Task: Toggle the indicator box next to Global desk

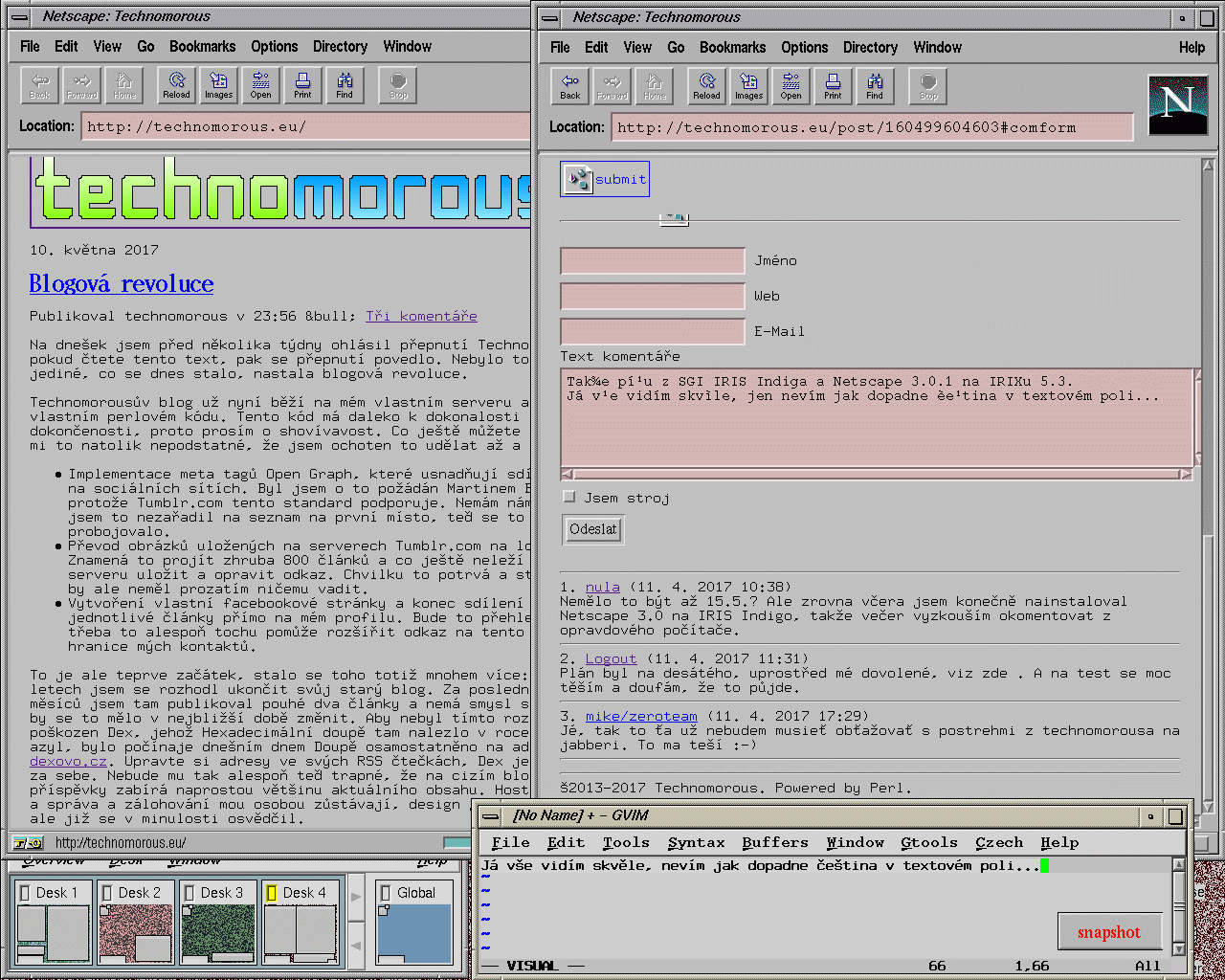Action: [385, 893]
